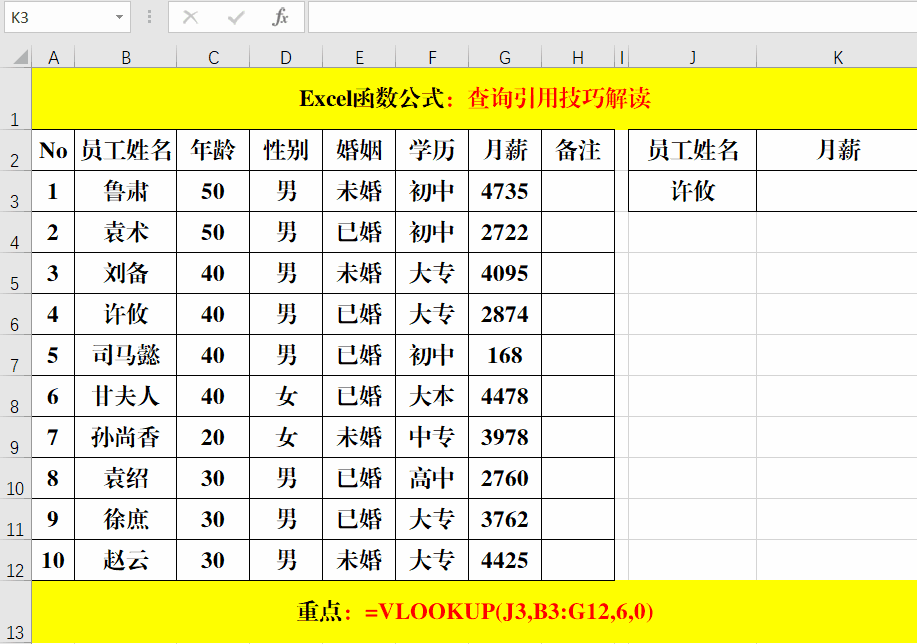Select cell J3 containing '许攸'
Image resolution: width=917 pixels, height=644 pixels.
click(x=692, y=191)
